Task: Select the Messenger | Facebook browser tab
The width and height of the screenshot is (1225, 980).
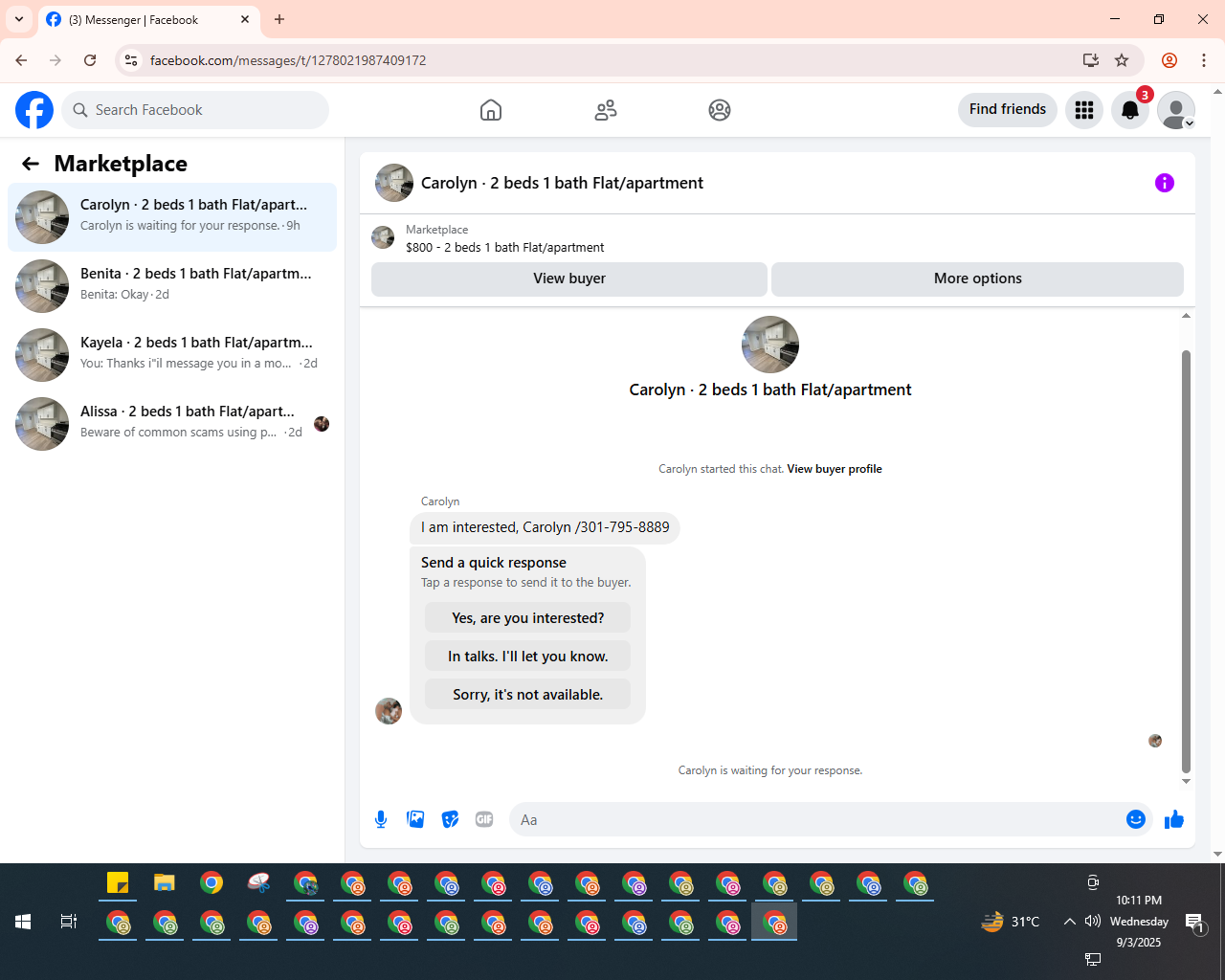Action: [x=148, y=20]
